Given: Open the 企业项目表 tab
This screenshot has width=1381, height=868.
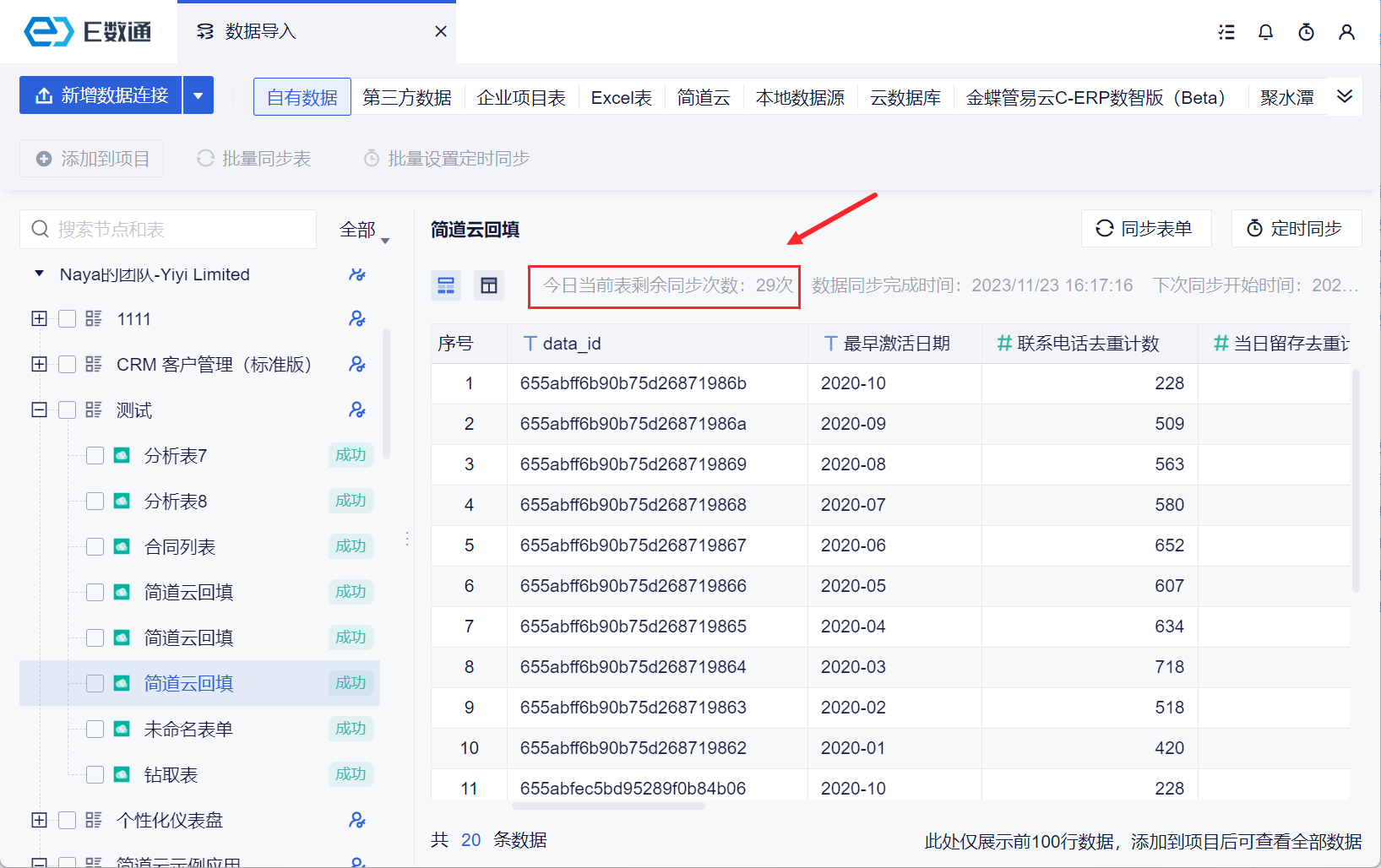Looking at the screenshot, I should (x=521, y=97).
